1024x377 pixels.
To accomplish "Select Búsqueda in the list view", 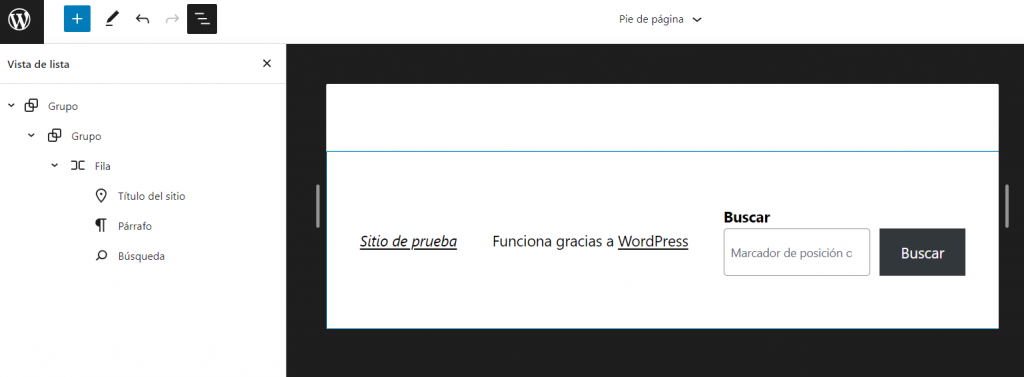I will point(141,256).
